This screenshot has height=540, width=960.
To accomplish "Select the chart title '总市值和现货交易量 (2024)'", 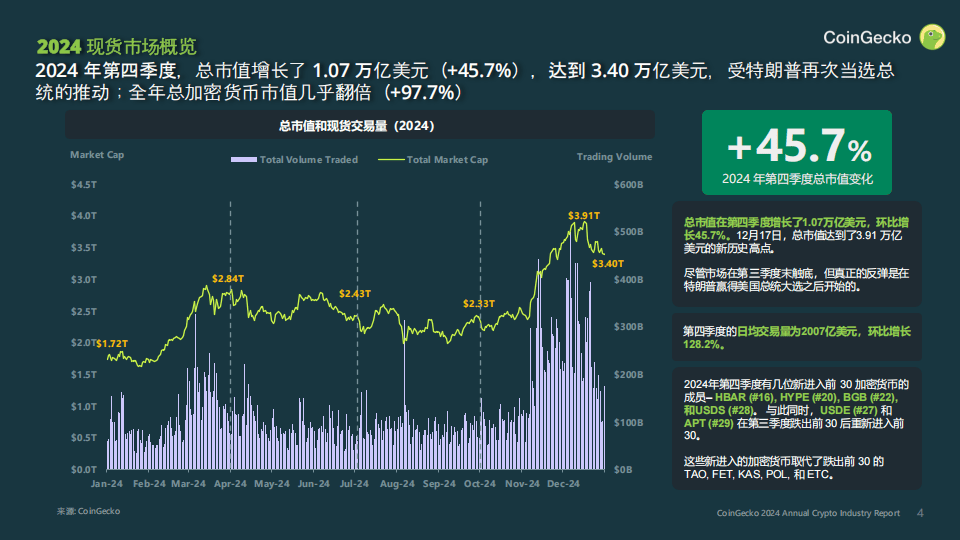I will point(357,126).
